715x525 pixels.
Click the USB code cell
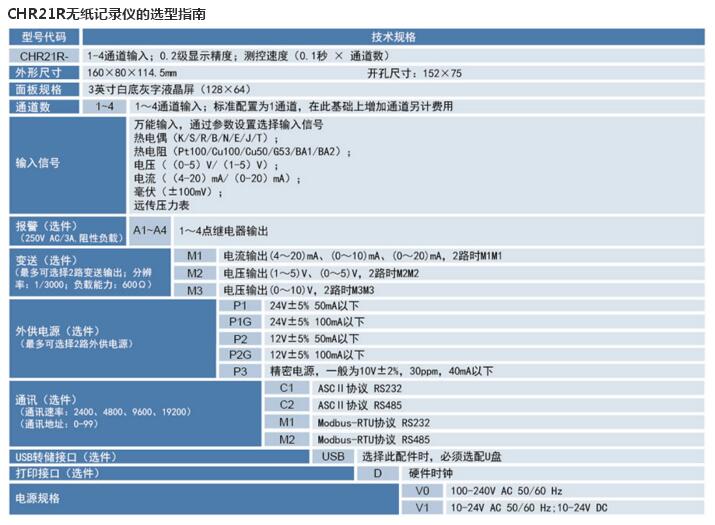pos(331,456)
